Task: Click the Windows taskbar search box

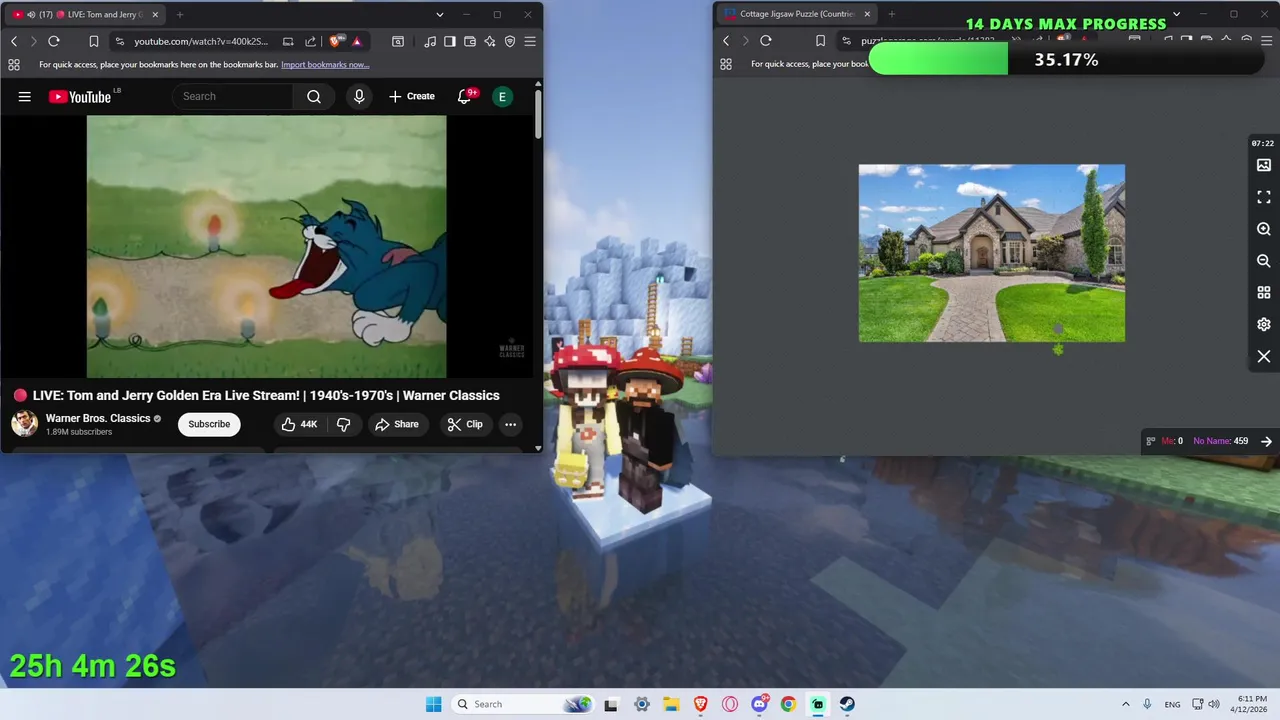Action: pyautogui.click(x=522, y=704)
